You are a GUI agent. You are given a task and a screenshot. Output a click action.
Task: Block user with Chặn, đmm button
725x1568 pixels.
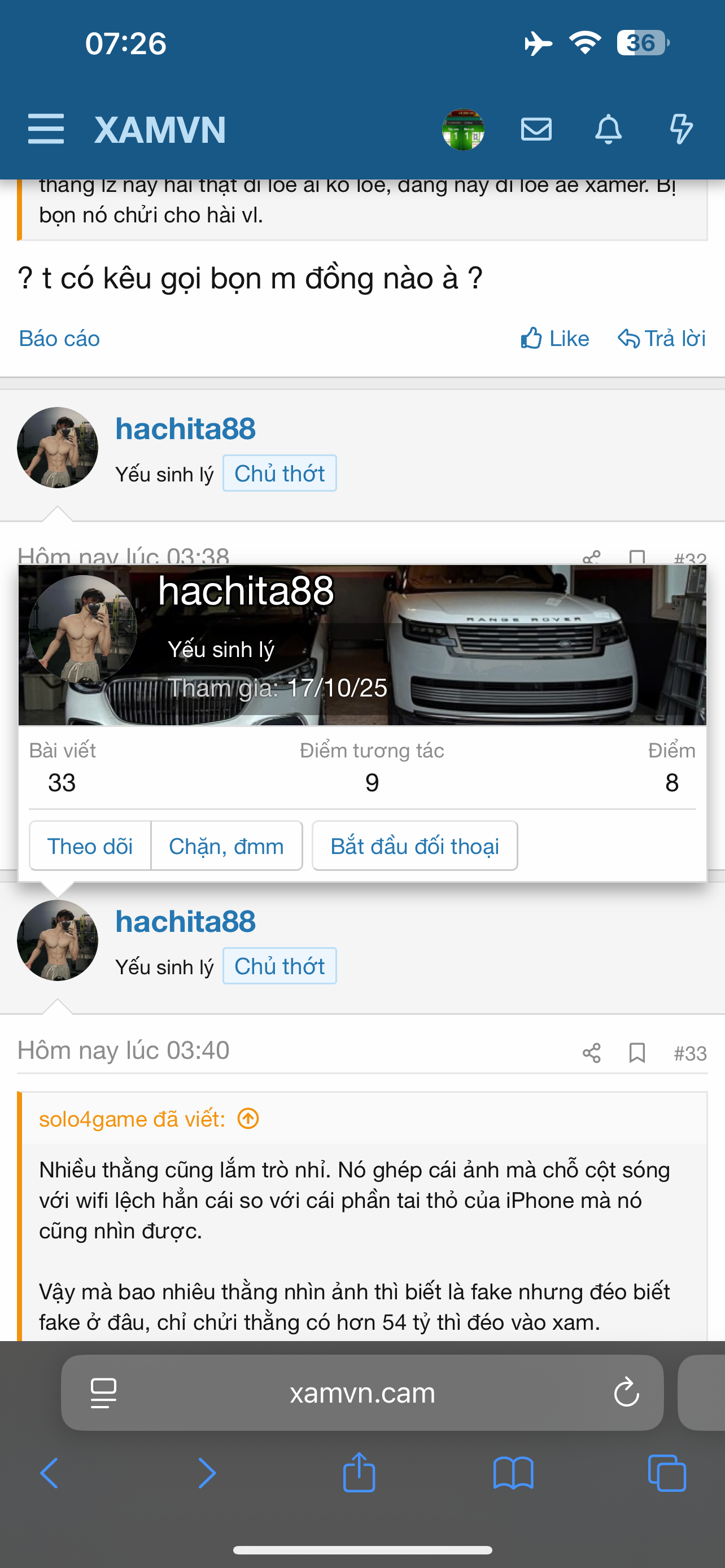tap(226, 846)
